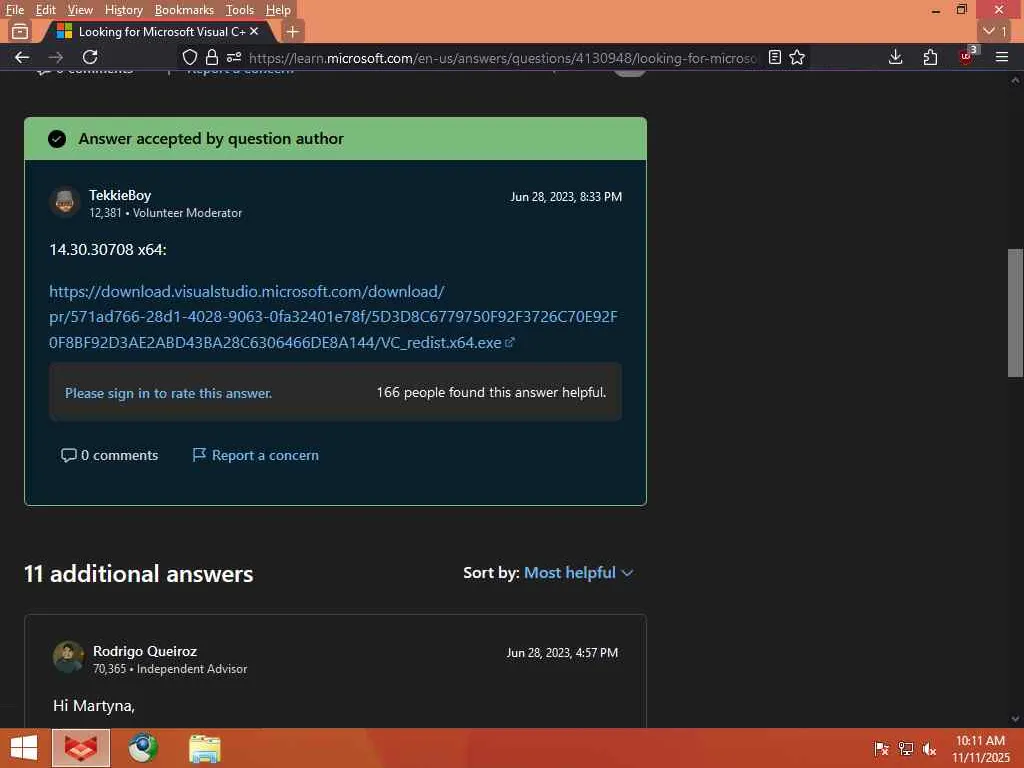Bookmark this page with the star icon
The image size is (1024, 768).
pyautogui.click(x=797, y=57)
